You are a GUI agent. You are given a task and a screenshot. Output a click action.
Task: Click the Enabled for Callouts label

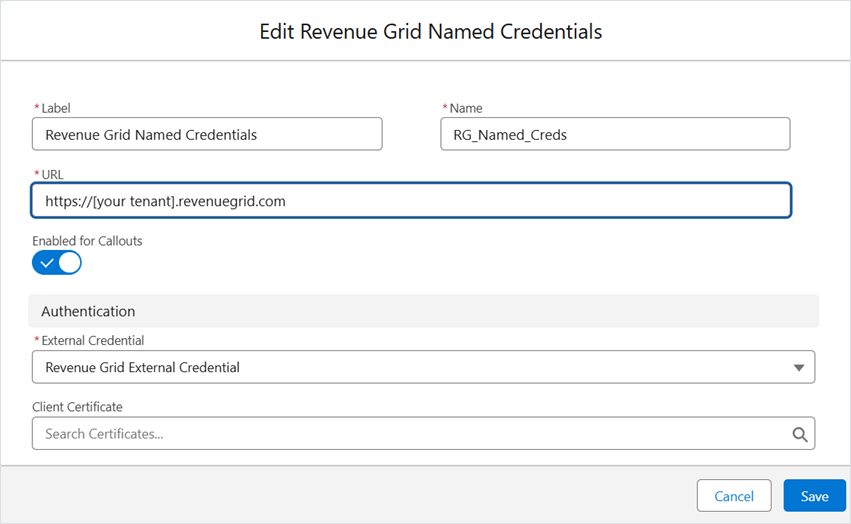[x=87, y=241]
